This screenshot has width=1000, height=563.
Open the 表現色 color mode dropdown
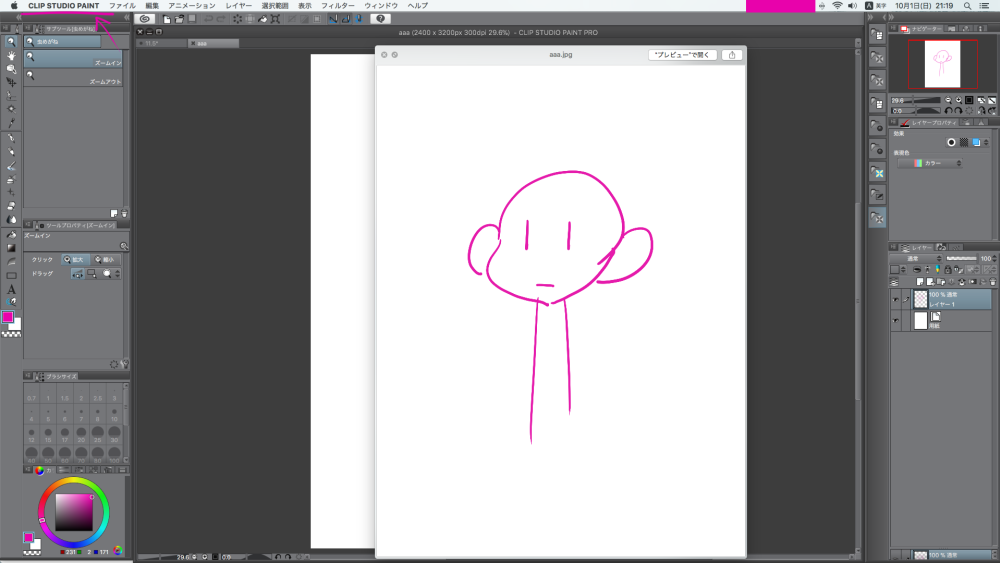point(930,163)
